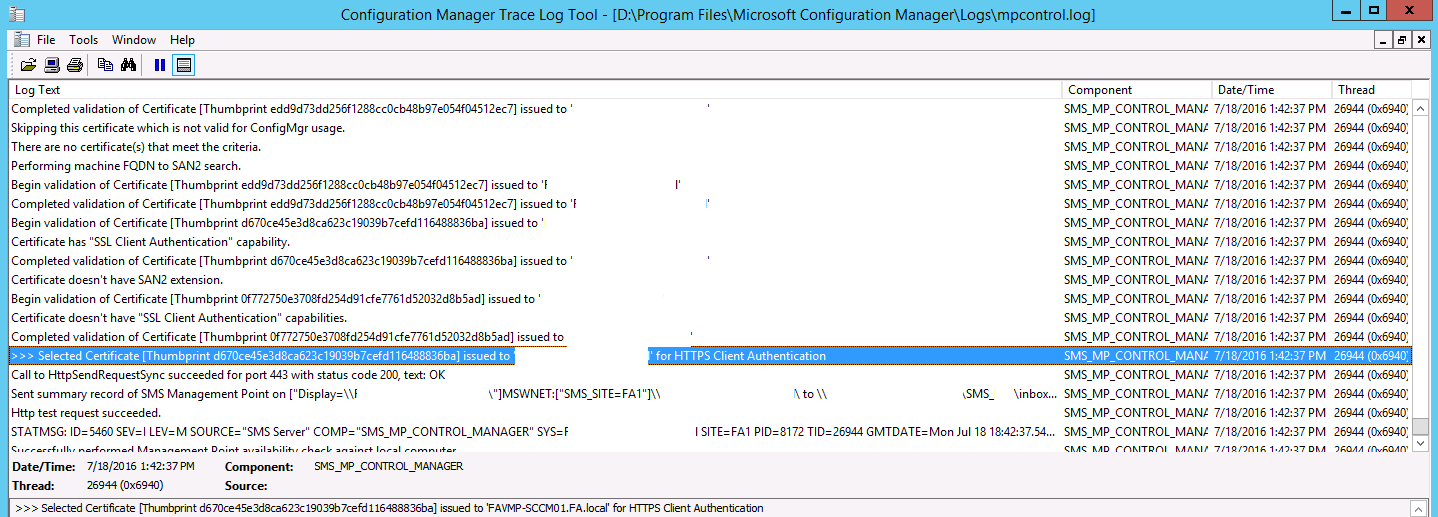Click Thread value '26944 (0x6940)' in details pane
The height and width of the screenshot is (517, 1438).
(x=125, y=486)
